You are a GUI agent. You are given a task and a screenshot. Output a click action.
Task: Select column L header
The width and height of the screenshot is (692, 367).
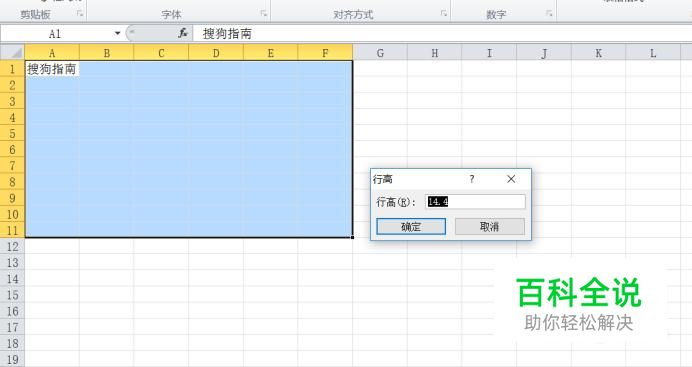[653, 53]
